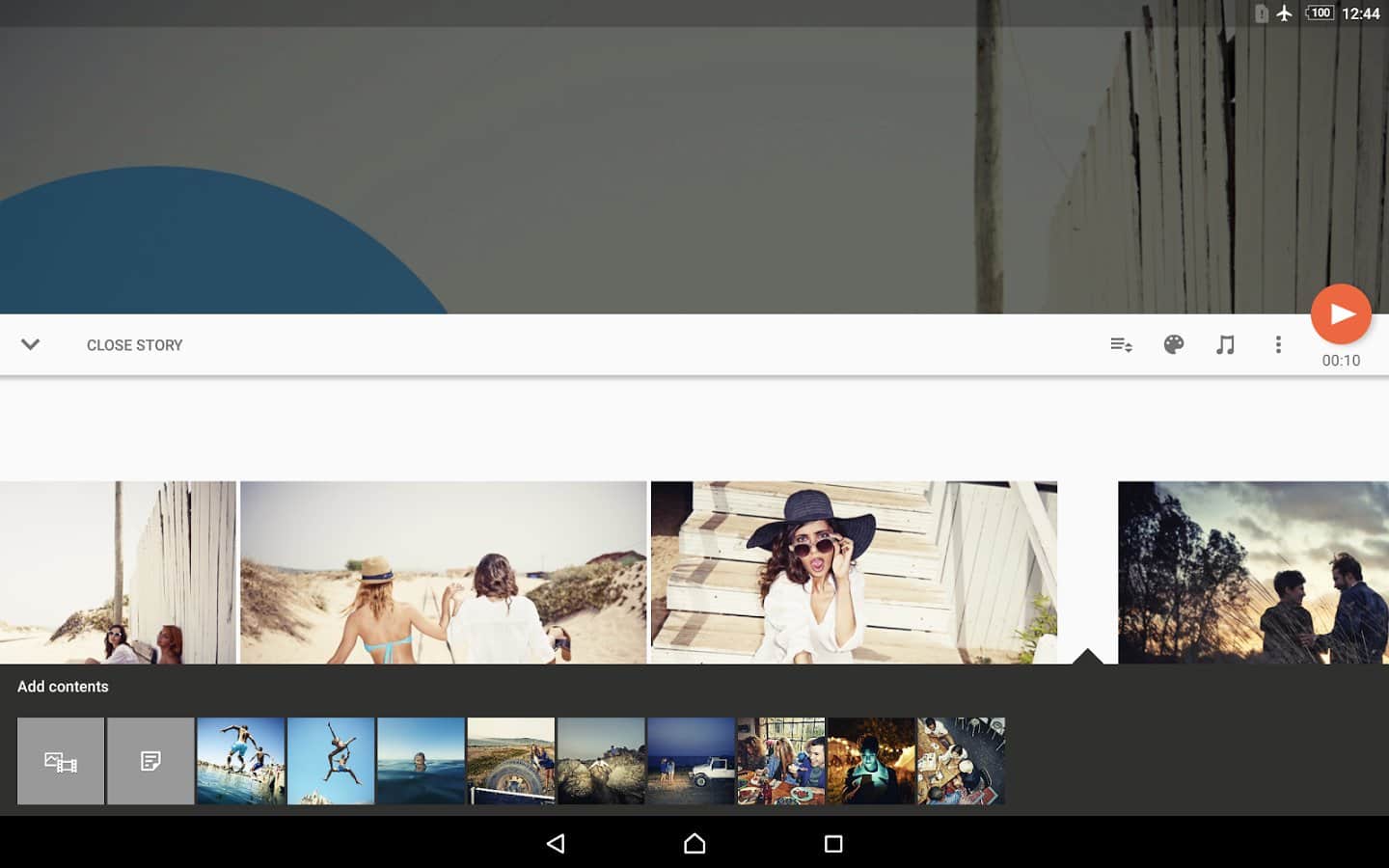The height and width of the screenshot is (868, 1389).
Task: Tap the reorder list icon
Action: (x=1121, y=345)
